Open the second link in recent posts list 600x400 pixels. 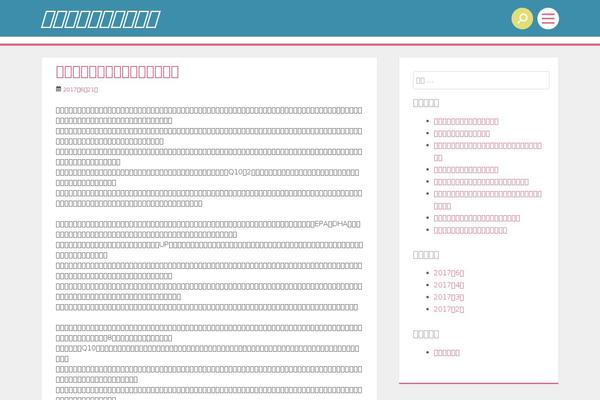(461, 134)
